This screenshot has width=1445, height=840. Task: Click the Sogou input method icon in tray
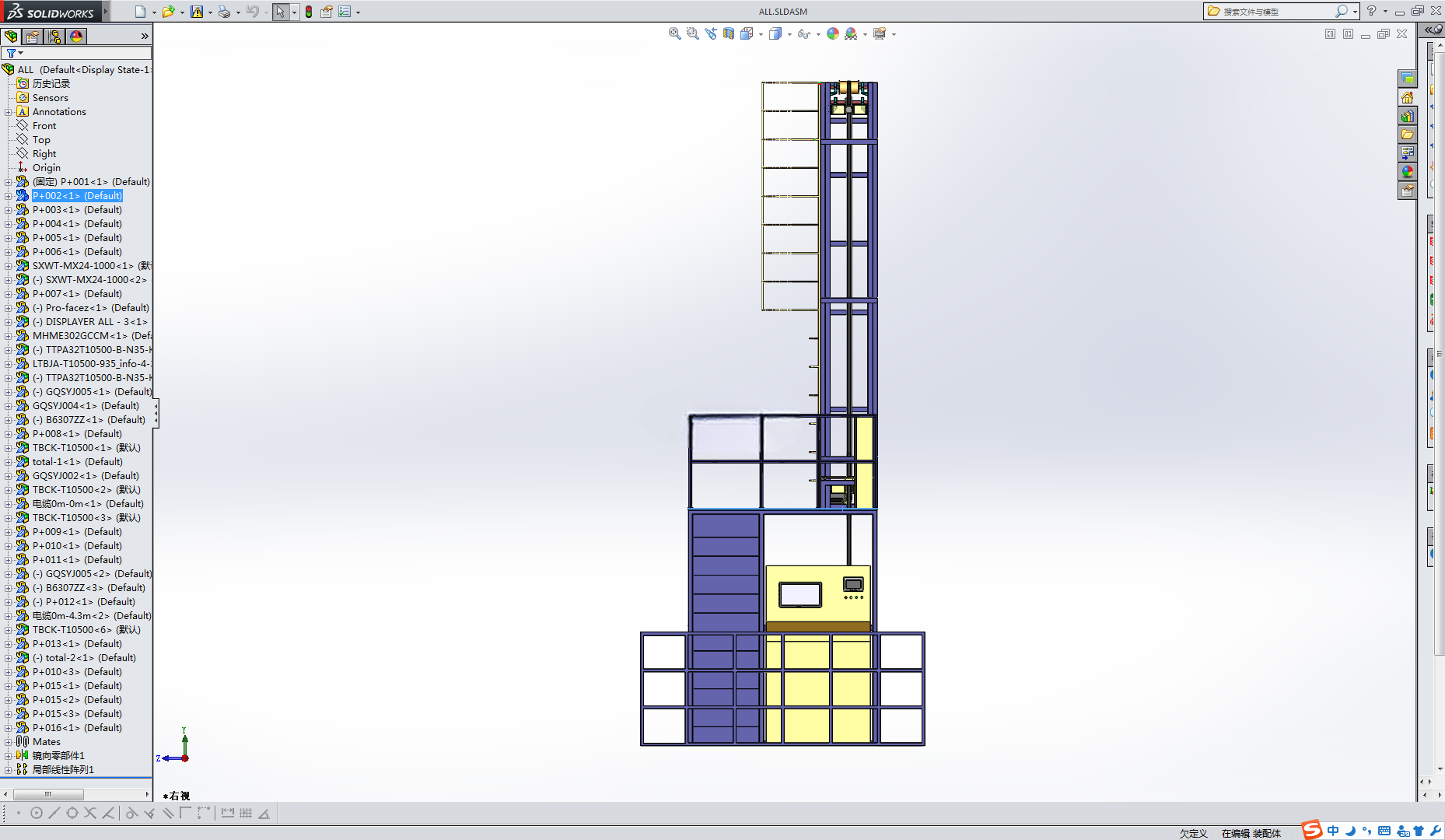point(1312,830)
